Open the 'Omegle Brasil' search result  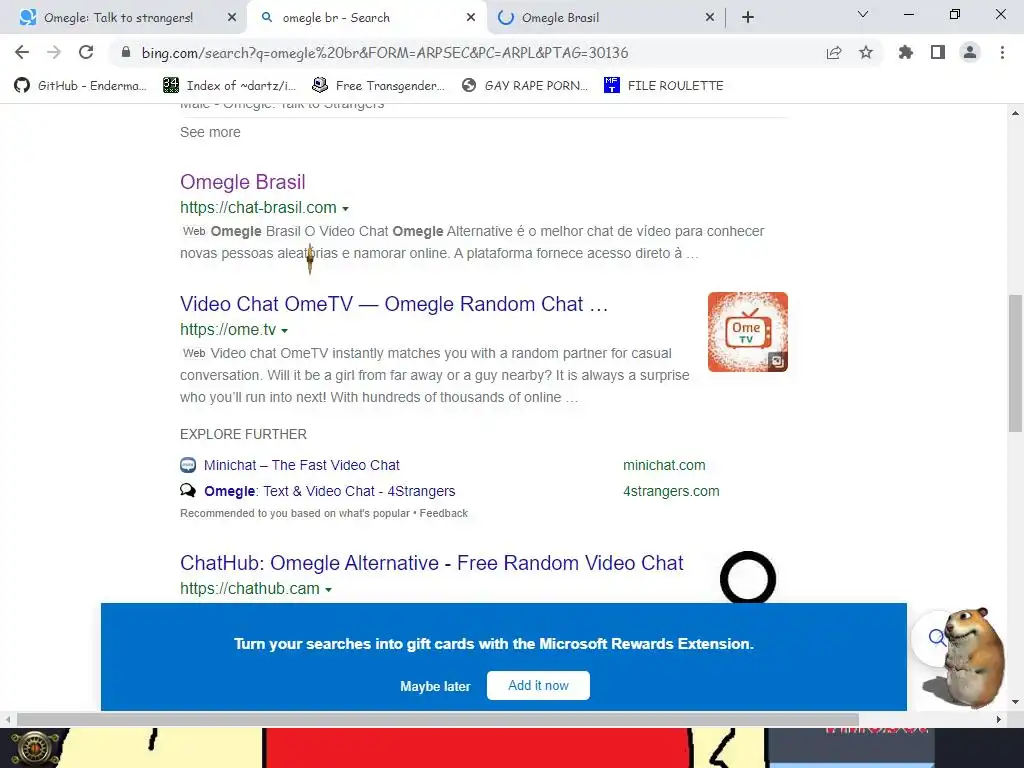243,182
